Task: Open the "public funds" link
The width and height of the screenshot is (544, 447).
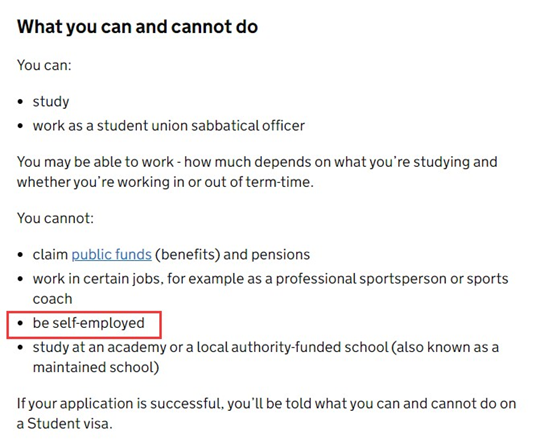Action: pos(111,255)
